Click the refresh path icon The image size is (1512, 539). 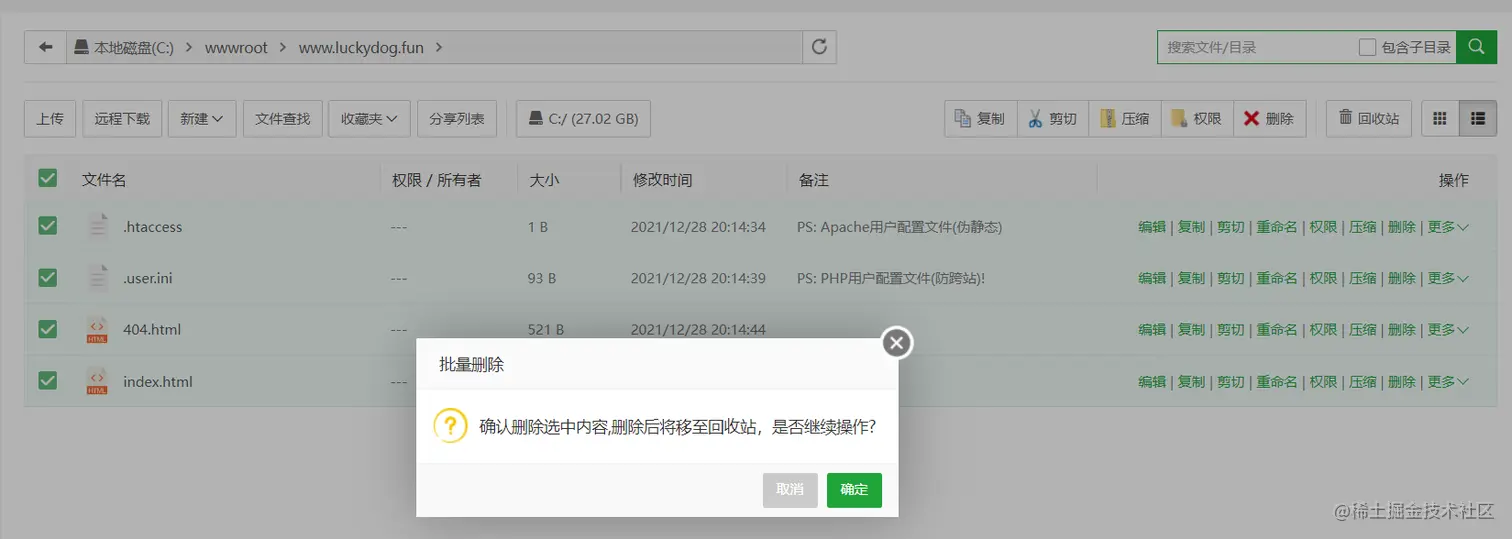(x=819, y=47)
